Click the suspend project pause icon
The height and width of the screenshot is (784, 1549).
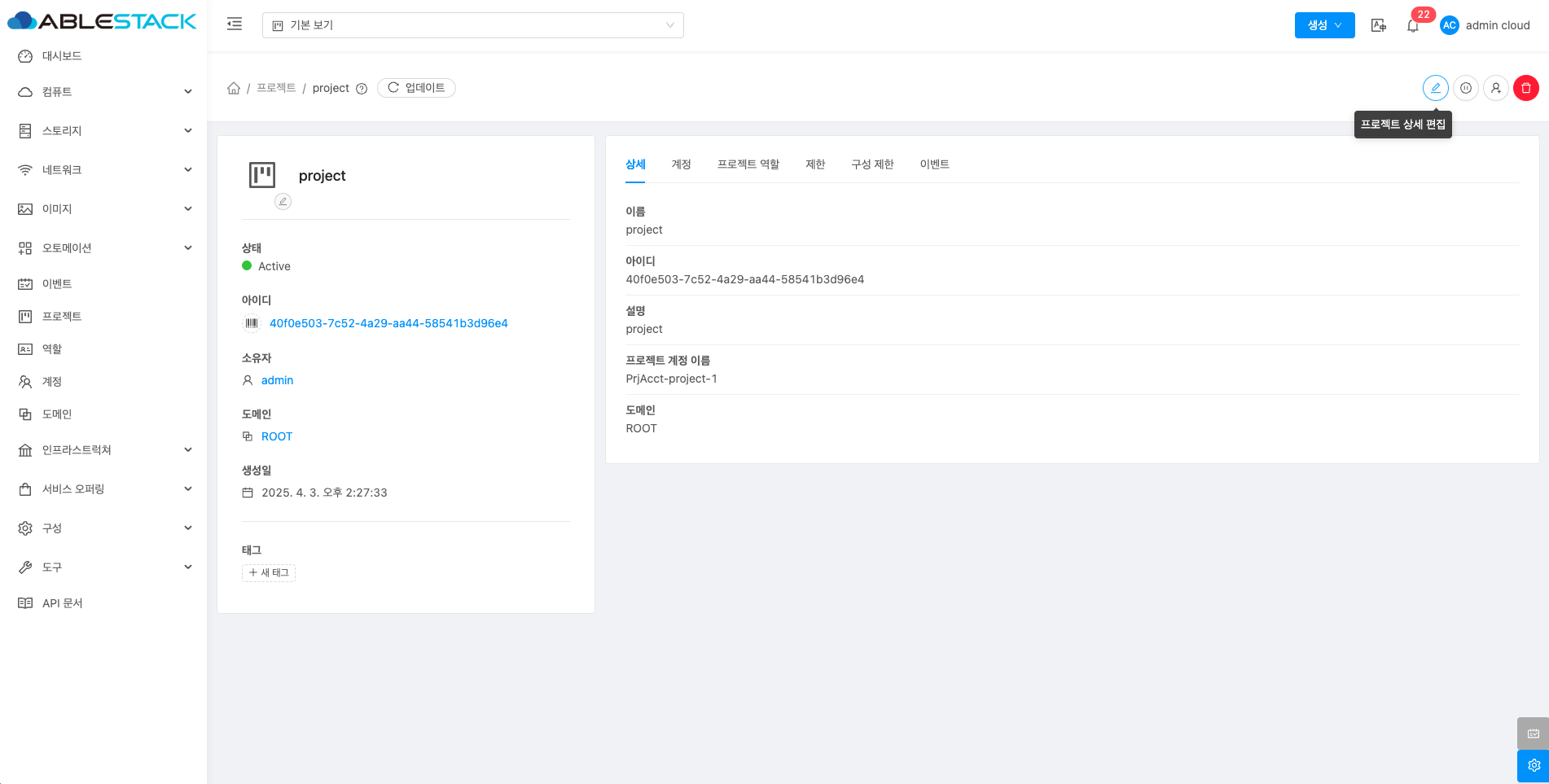(x=1465, y=88)
